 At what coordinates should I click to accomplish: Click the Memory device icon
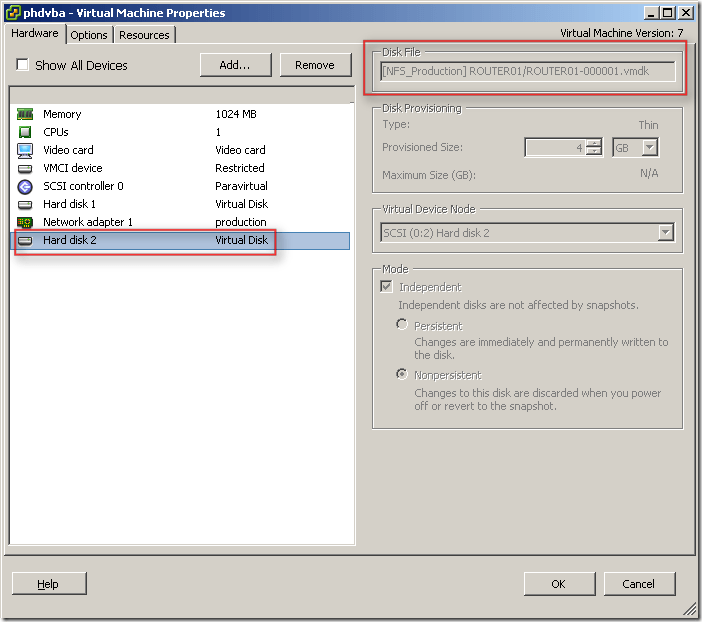click(25, 114)
